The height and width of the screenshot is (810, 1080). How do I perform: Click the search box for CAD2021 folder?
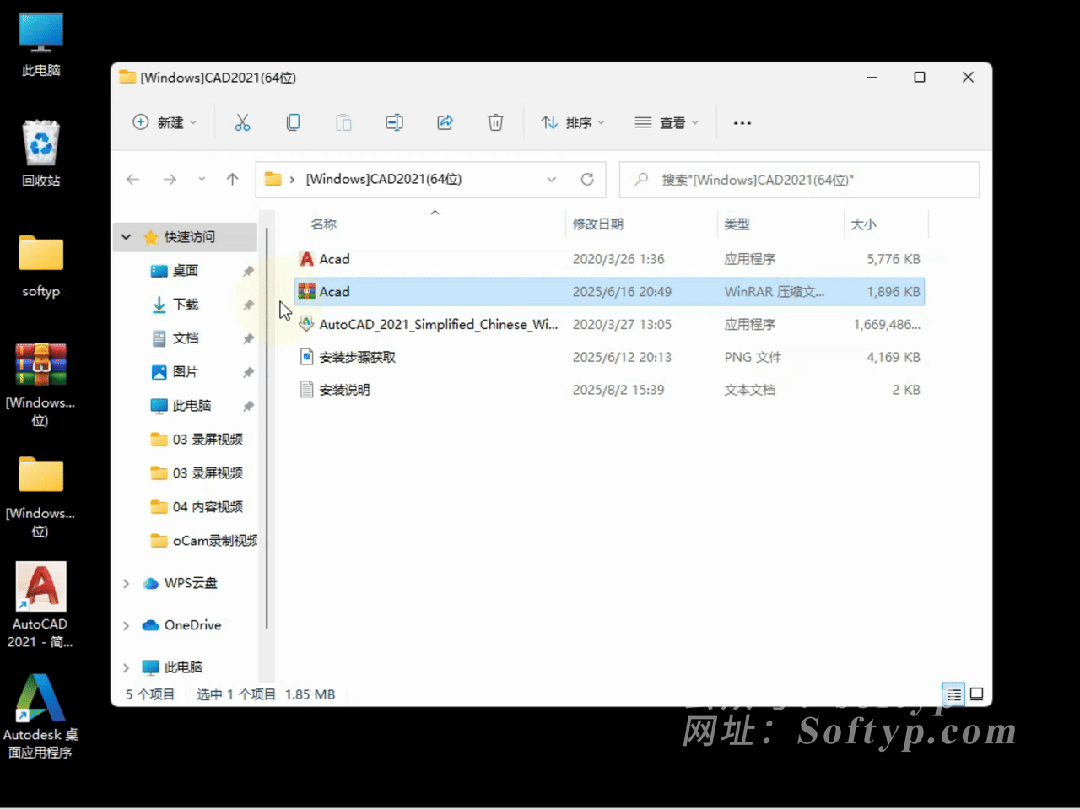click(x=799, y=180)
